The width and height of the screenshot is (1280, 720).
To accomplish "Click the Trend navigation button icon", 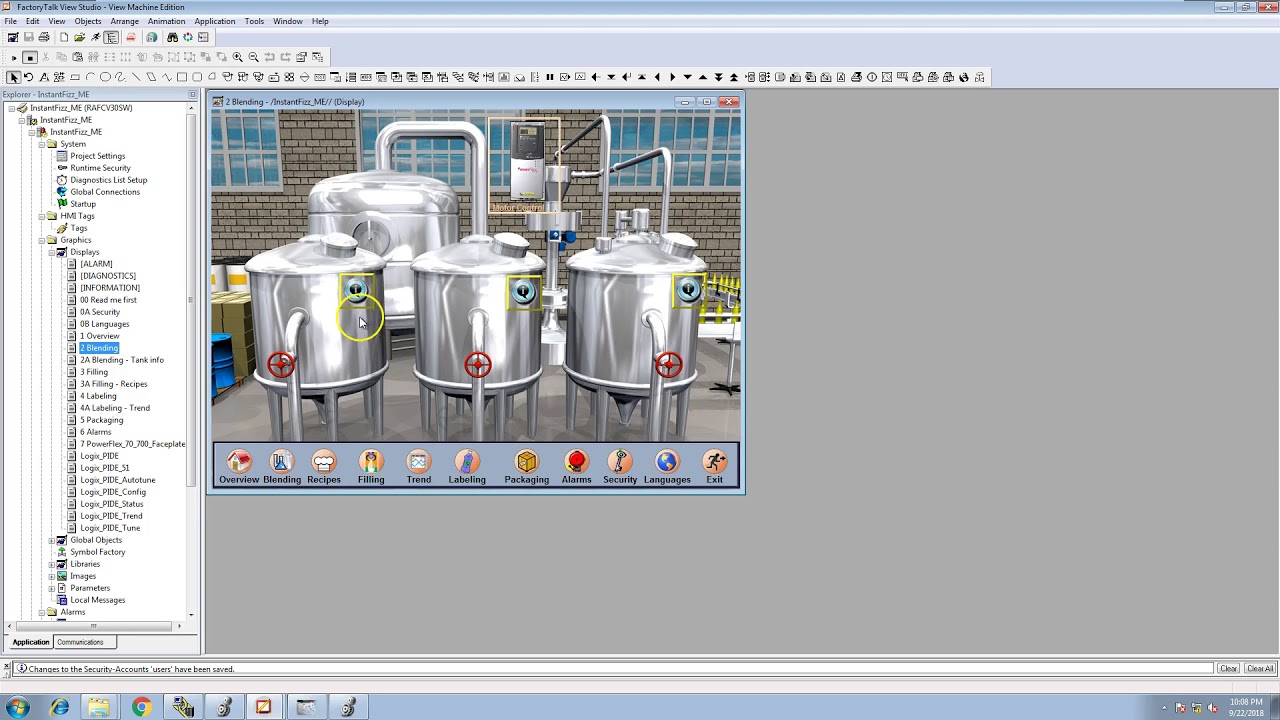I will pos(418,461).
